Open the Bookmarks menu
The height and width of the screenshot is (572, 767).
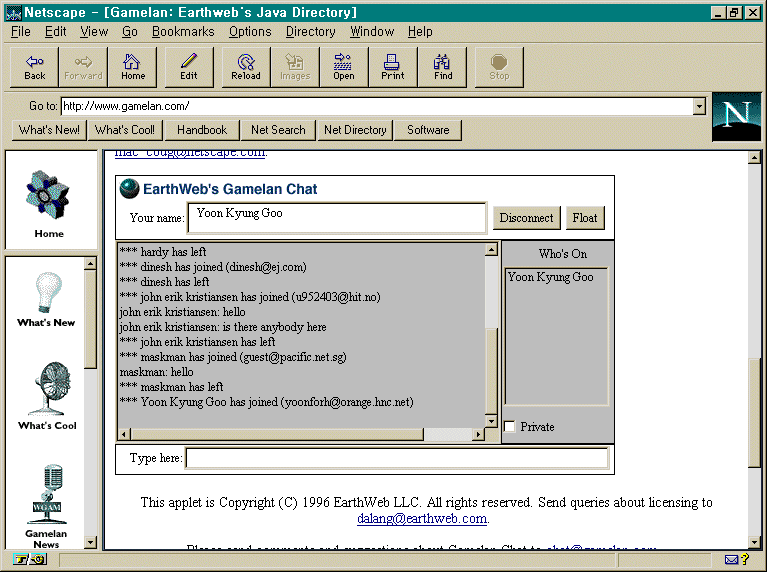click(183, 32)
